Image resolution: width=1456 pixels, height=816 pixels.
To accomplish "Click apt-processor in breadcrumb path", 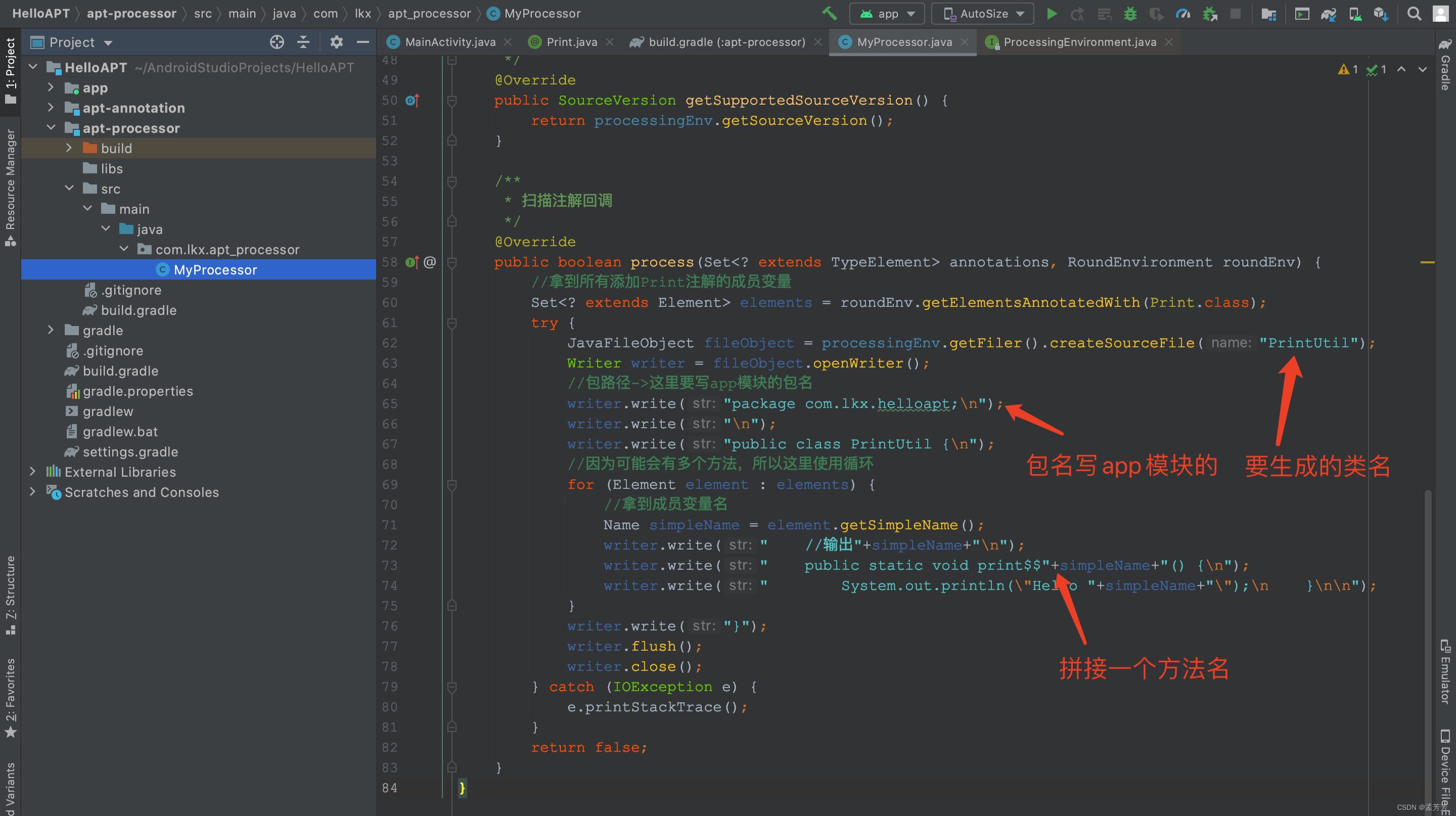I will pos(131,14).
